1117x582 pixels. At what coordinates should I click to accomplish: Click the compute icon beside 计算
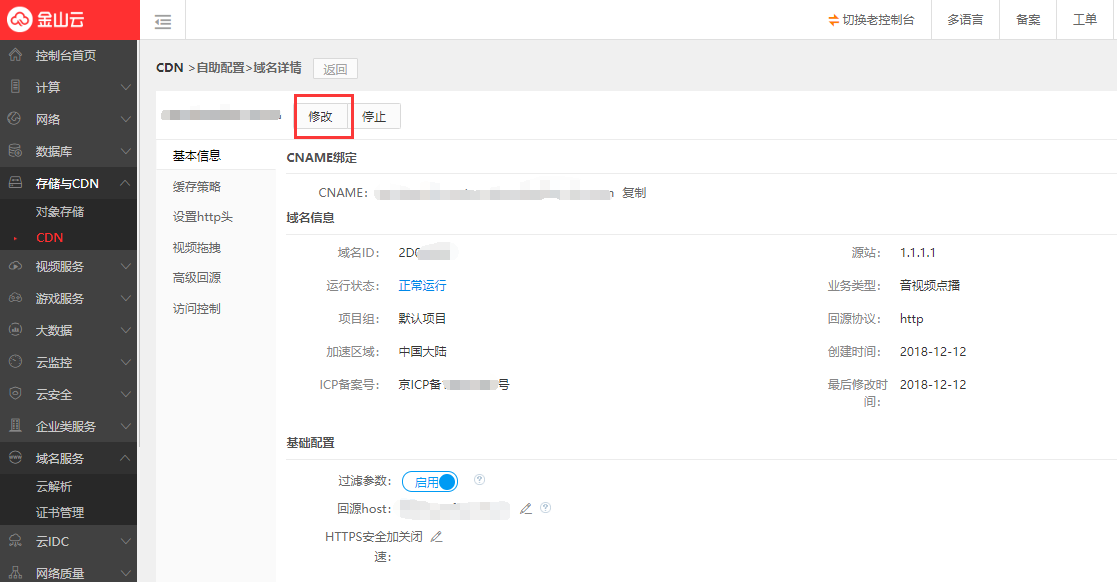point(15,87)
